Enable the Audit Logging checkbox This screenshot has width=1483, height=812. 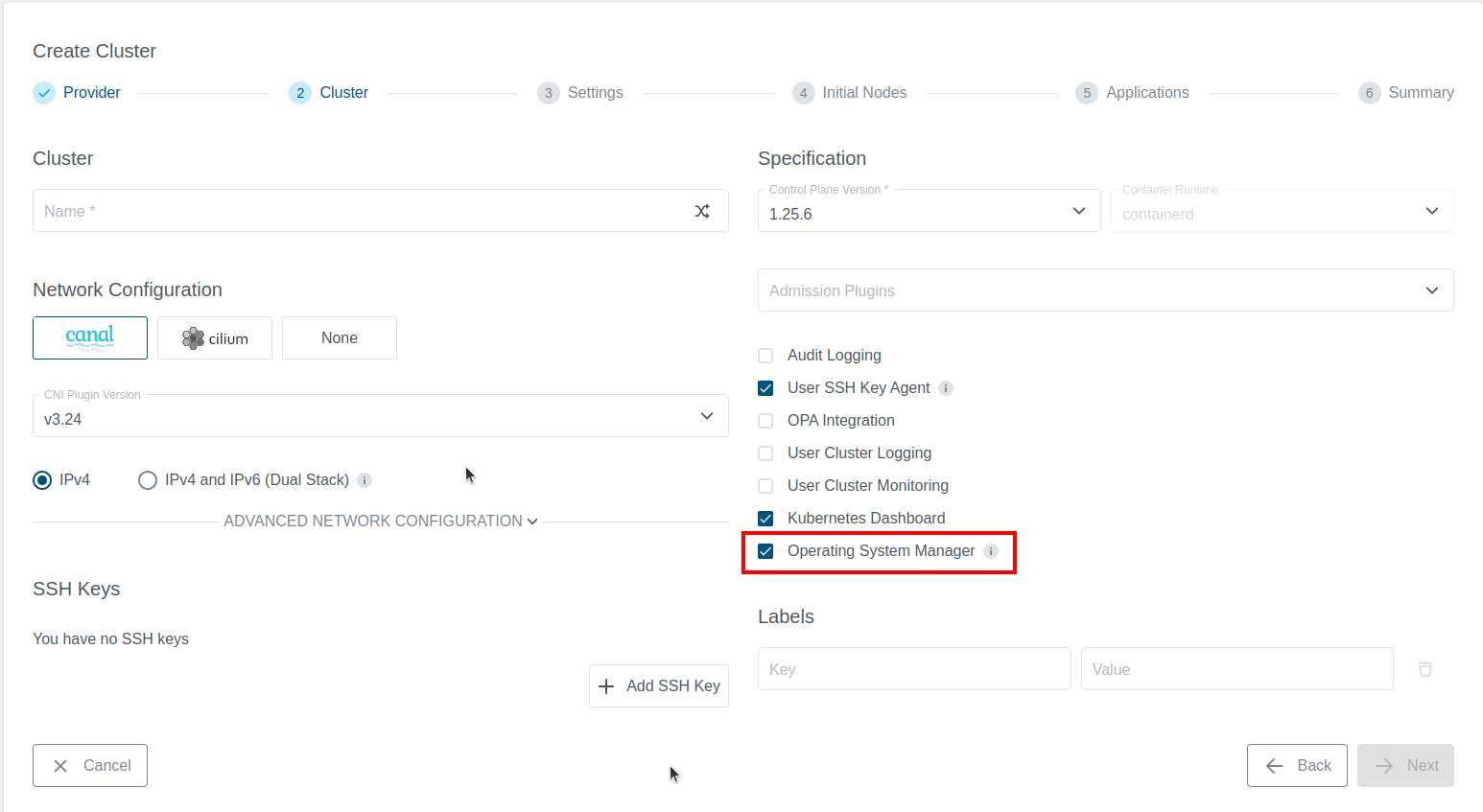click(765, 355)
